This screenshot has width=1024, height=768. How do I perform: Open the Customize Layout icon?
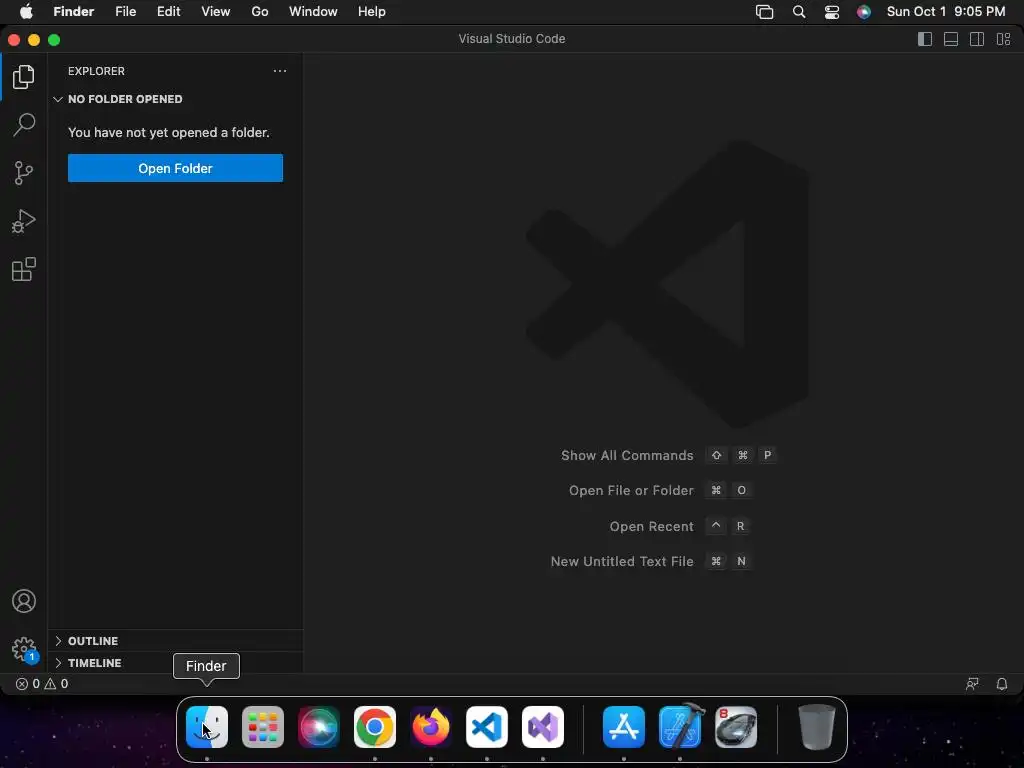point(1004,39)
